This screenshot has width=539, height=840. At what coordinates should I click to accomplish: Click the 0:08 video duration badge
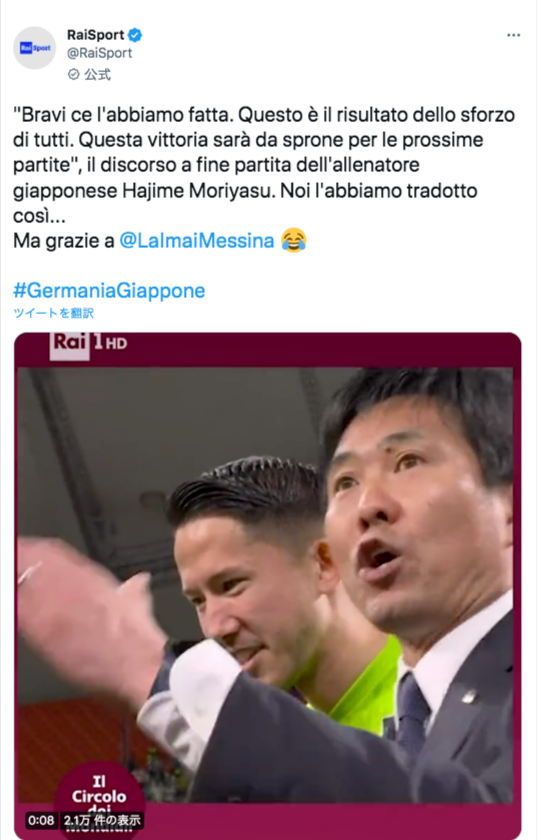[x=41, y=820]
